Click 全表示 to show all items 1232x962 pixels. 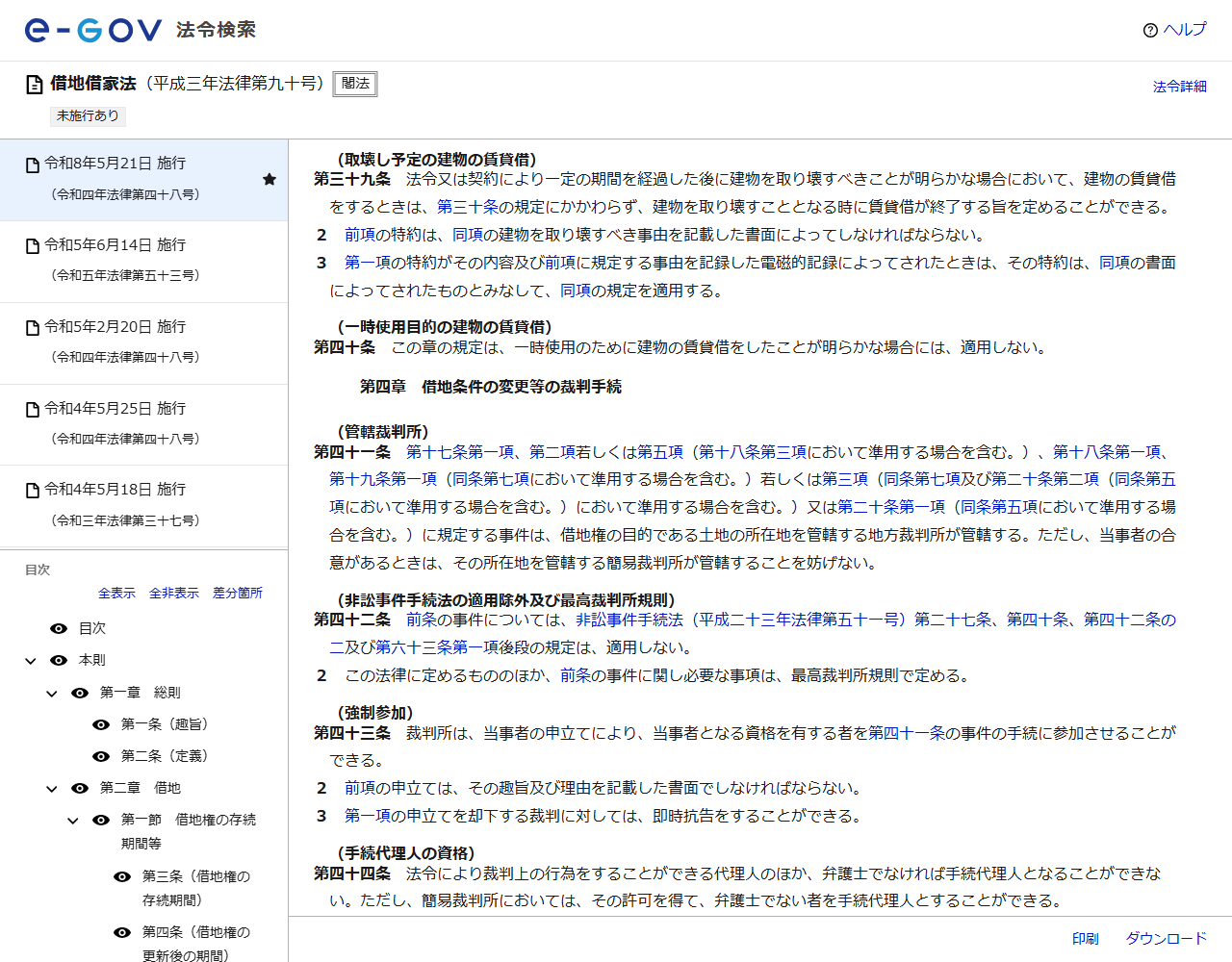coord(116,593)
